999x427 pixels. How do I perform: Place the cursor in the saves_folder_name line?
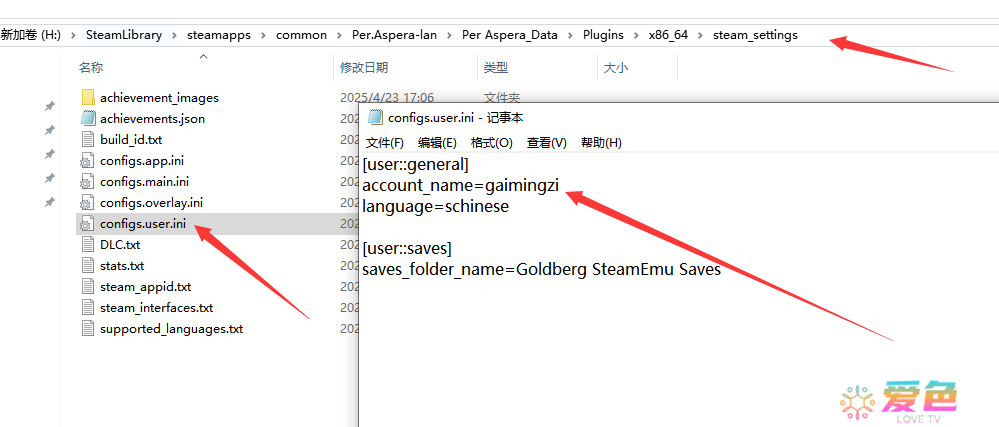[x=542, y=270]
